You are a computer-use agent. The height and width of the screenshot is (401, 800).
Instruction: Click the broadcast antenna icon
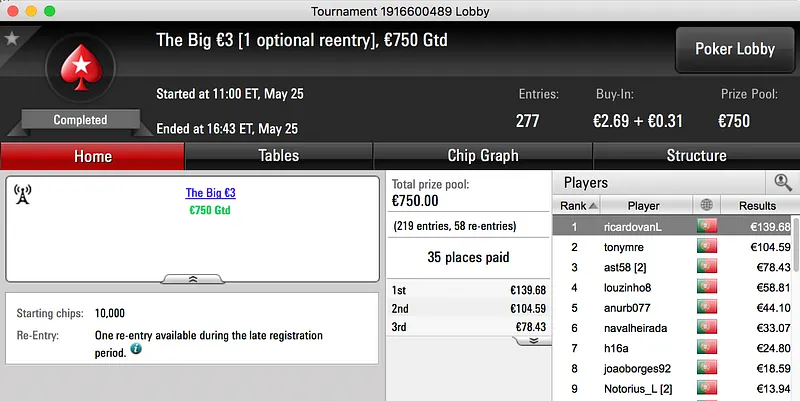point(24,194)
